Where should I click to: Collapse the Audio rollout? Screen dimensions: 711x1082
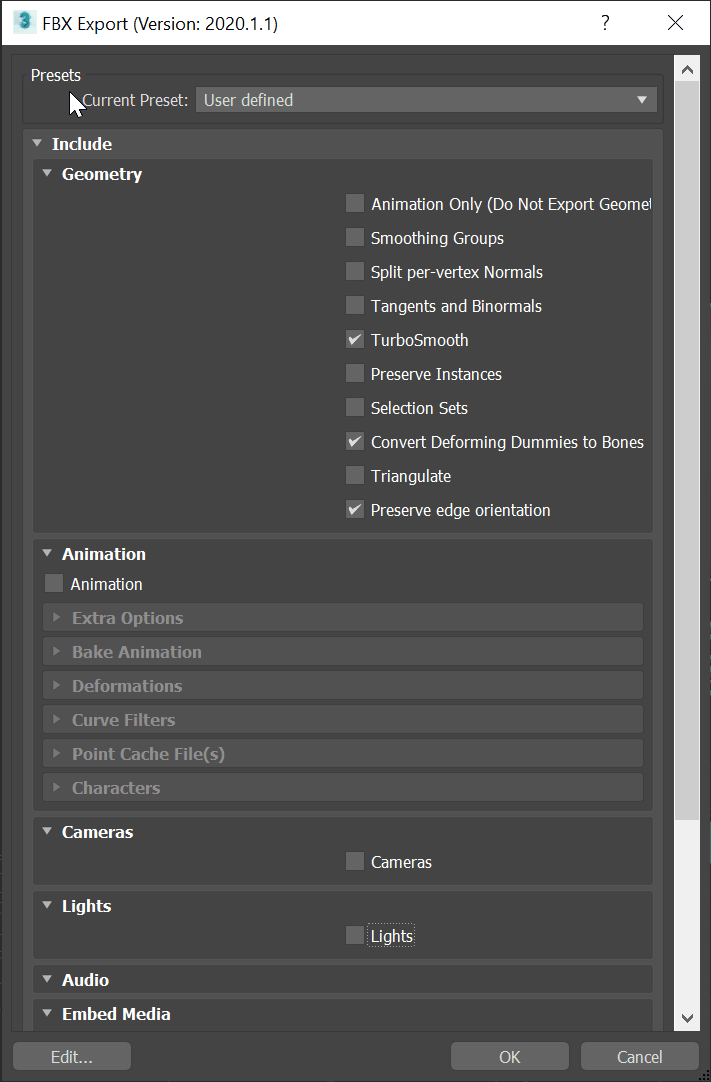[x=47, y=979]
